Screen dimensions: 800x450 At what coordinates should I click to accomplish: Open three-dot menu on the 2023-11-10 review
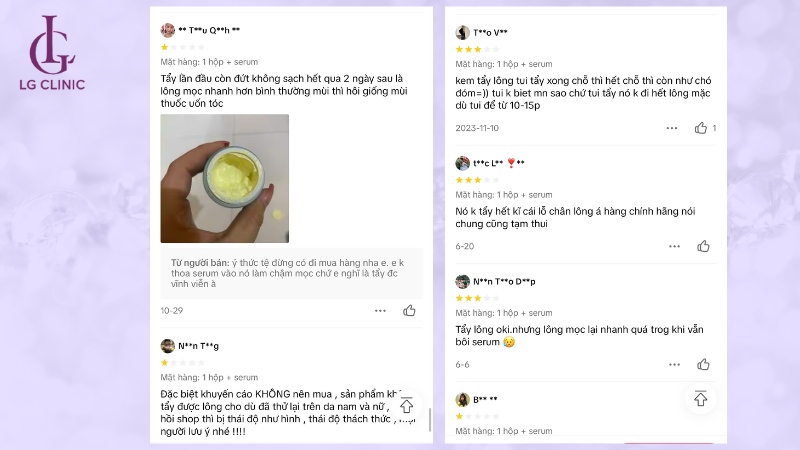(x=672, y=128)
